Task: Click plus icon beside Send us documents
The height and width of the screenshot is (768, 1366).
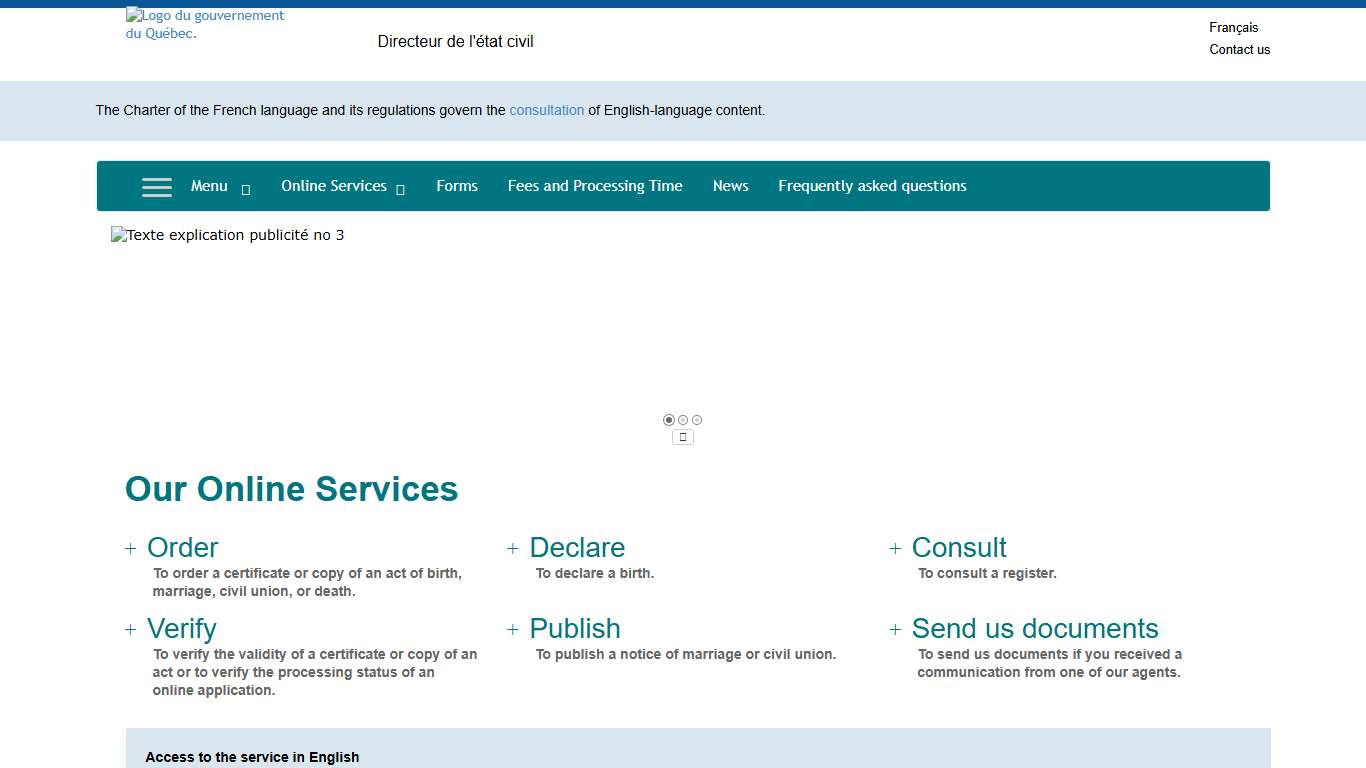Action: coord(895,630)
